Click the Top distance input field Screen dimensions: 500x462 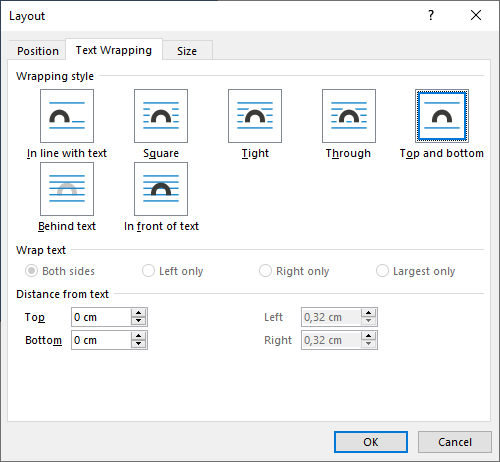pyautogui.click(x=101, y=317)
